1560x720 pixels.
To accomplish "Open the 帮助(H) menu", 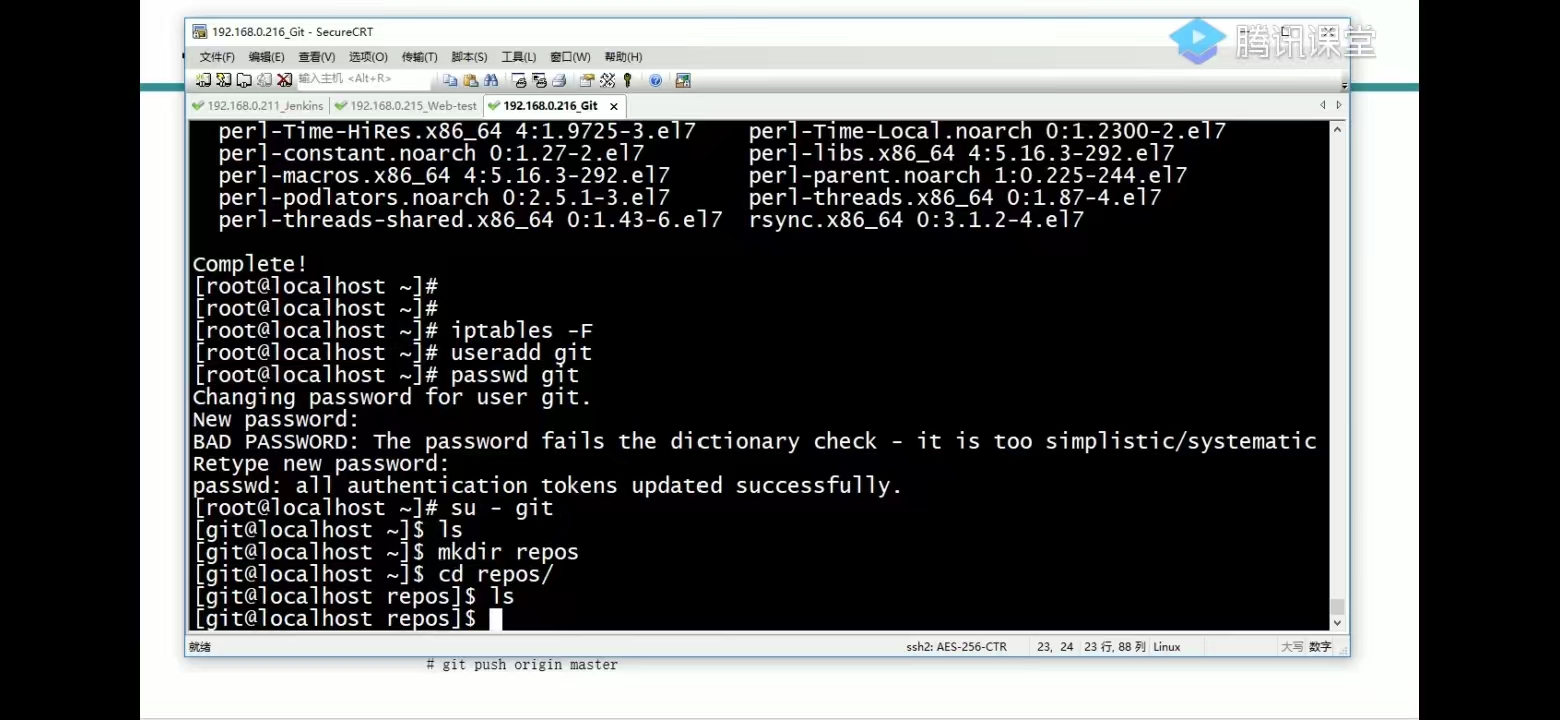I will tap(623, 57).
